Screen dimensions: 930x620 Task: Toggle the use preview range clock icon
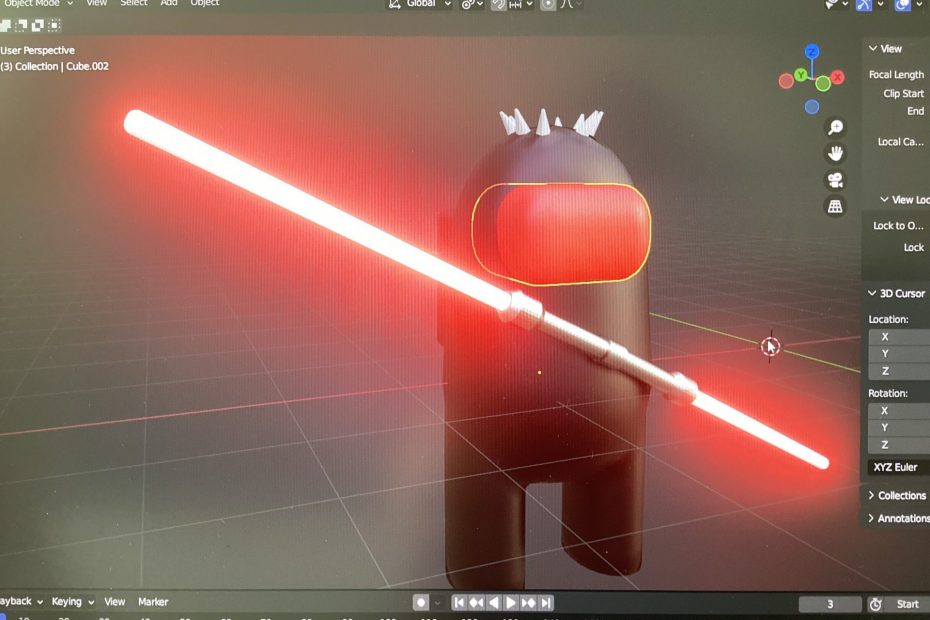point(876,604)
